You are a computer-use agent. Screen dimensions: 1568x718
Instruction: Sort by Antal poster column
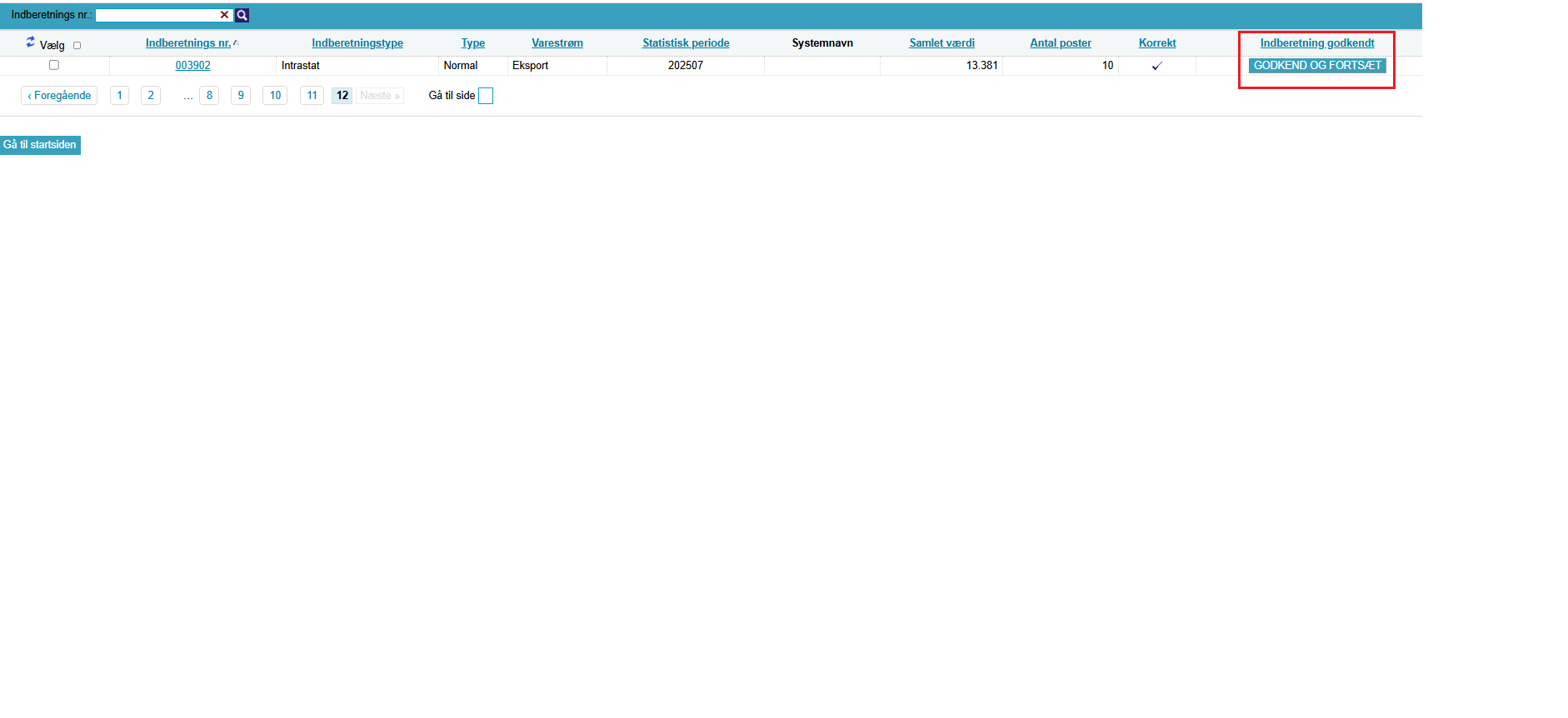pyautogui.click(x=1061, y=43)
